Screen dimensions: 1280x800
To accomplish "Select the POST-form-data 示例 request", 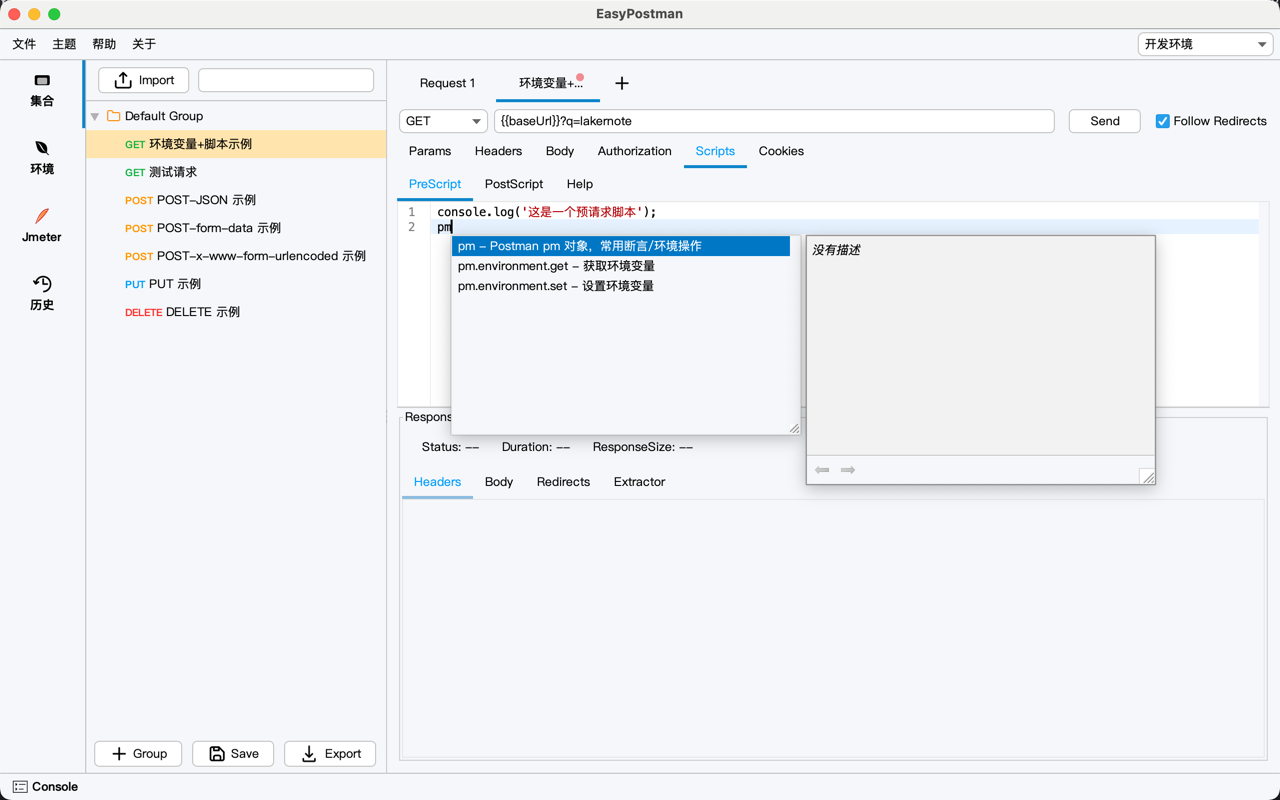I will [236, 228].
